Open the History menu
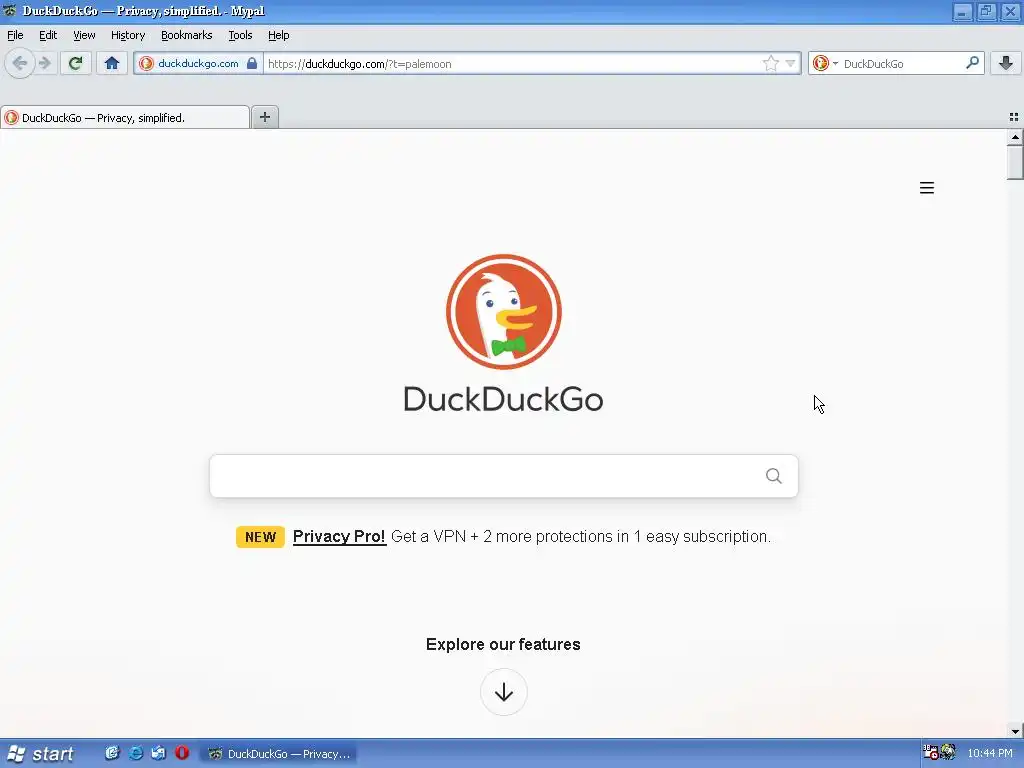1024x768 pixels. (x=128, y=35)
